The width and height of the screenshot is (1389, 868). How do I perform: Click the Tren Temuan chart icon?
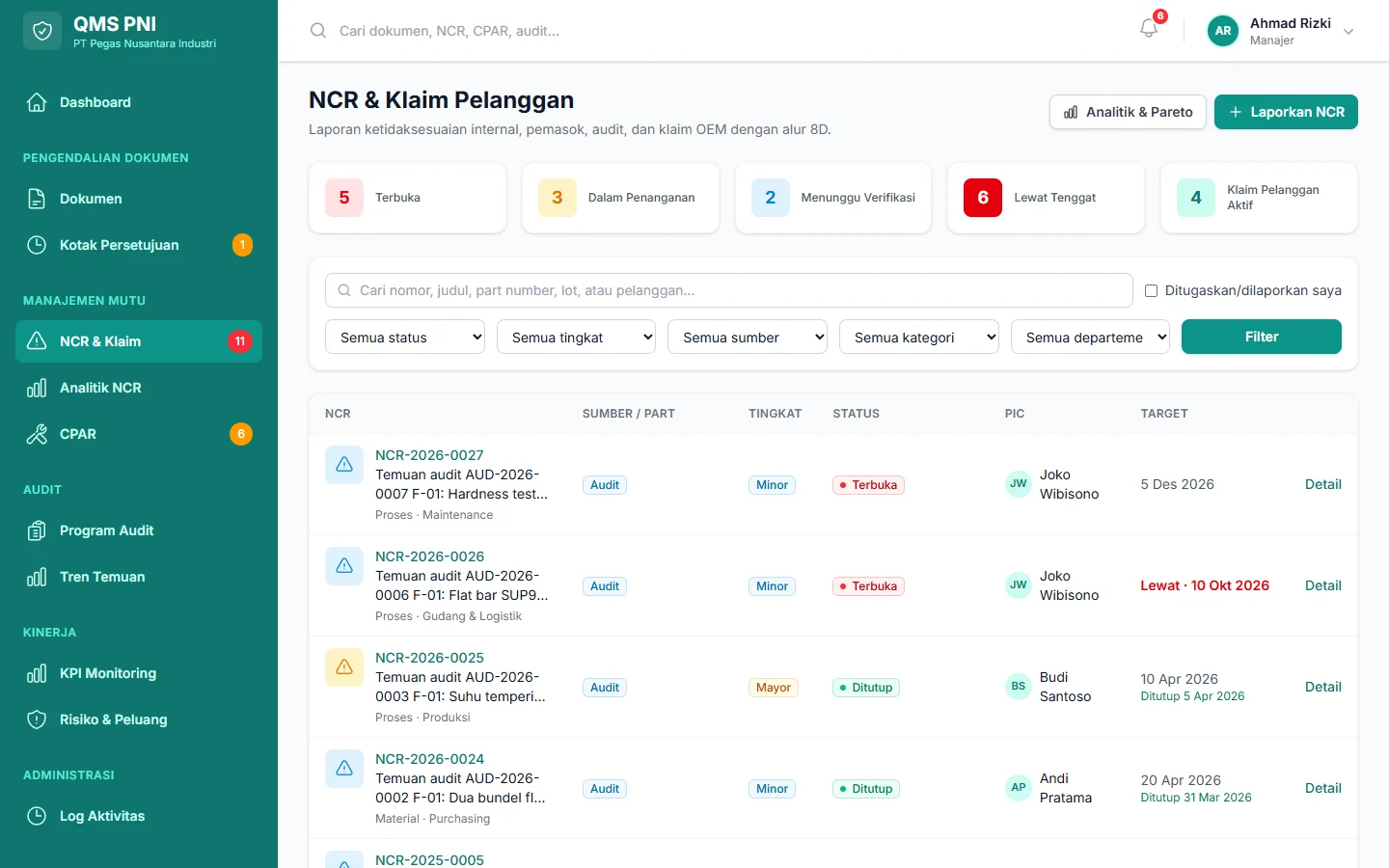coord(37,577)
